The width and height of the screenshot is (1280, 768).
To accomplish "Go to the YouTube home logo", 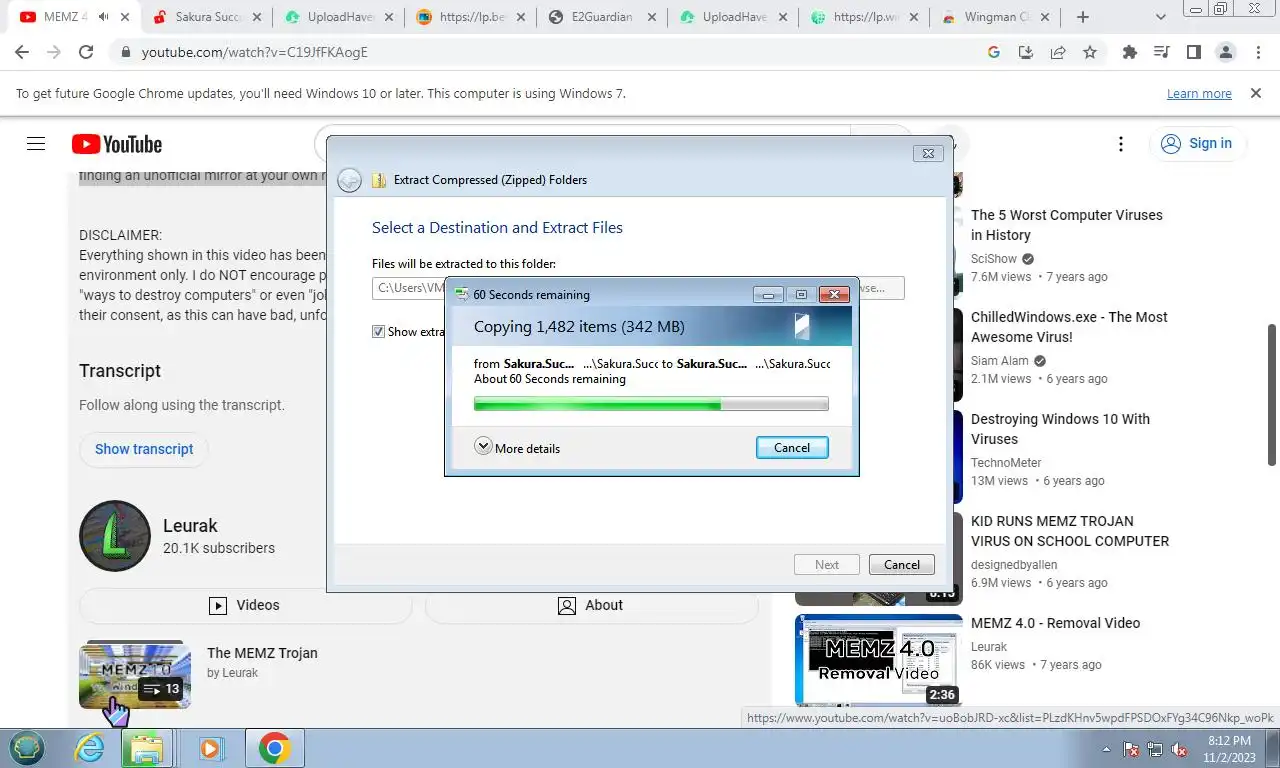I will coord(117,145).
